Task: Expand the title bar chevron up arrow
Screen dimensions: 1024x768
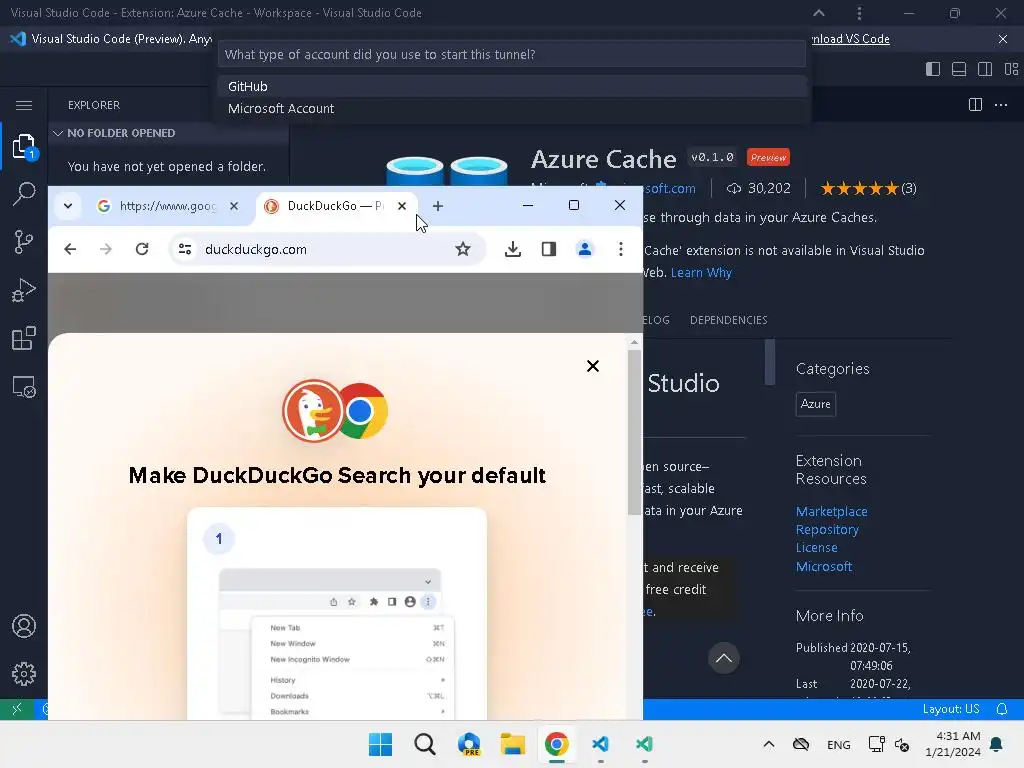Action: [818, 13]
